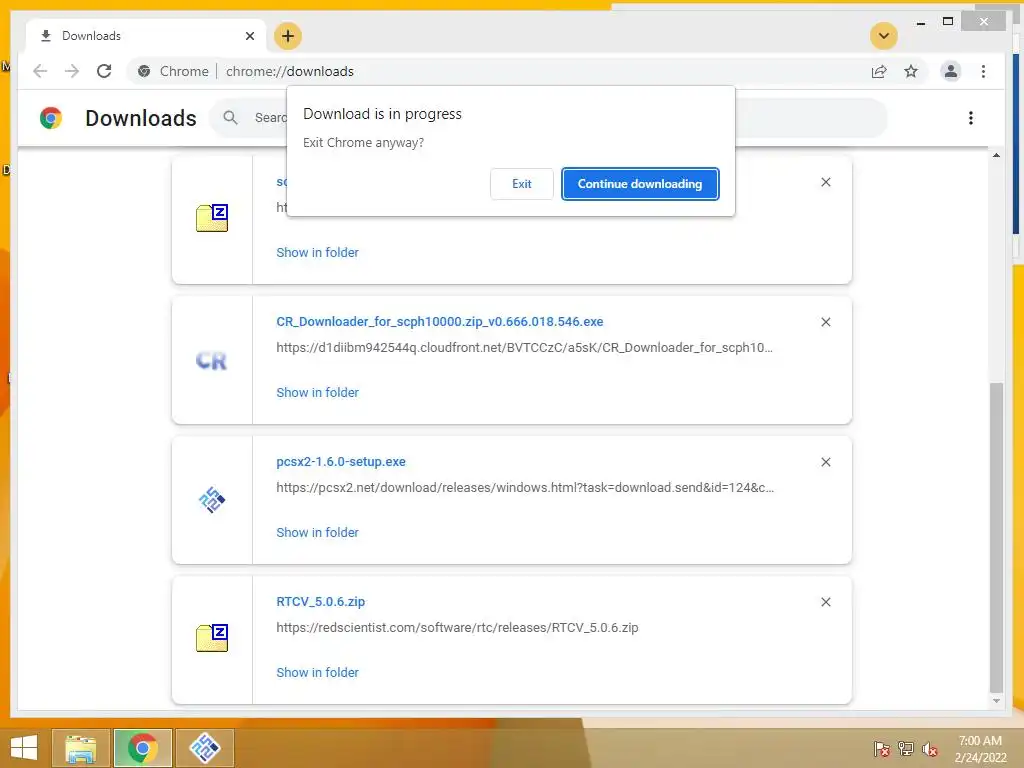Show CR_Downloader file in folder

317,392
